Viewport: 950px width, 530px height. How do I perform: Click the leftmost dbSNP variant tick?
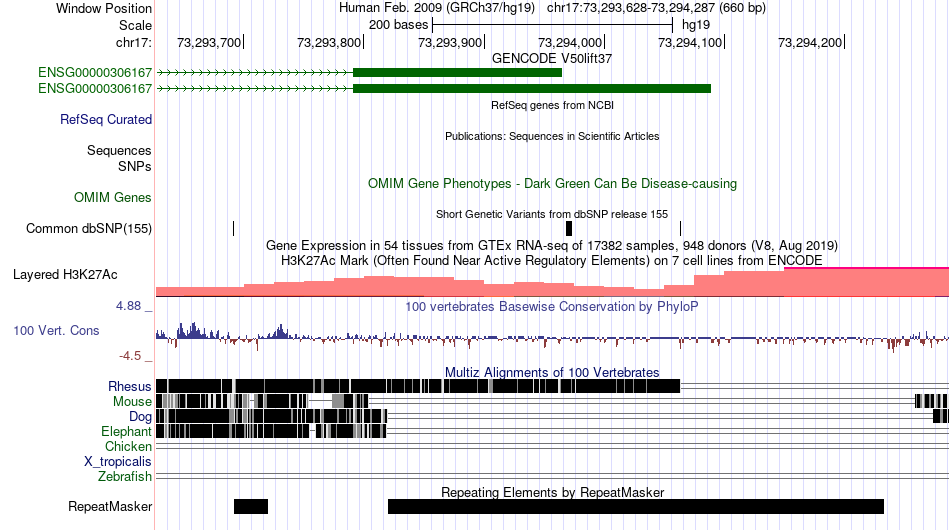pyautogui.click(x=233, y=228)
